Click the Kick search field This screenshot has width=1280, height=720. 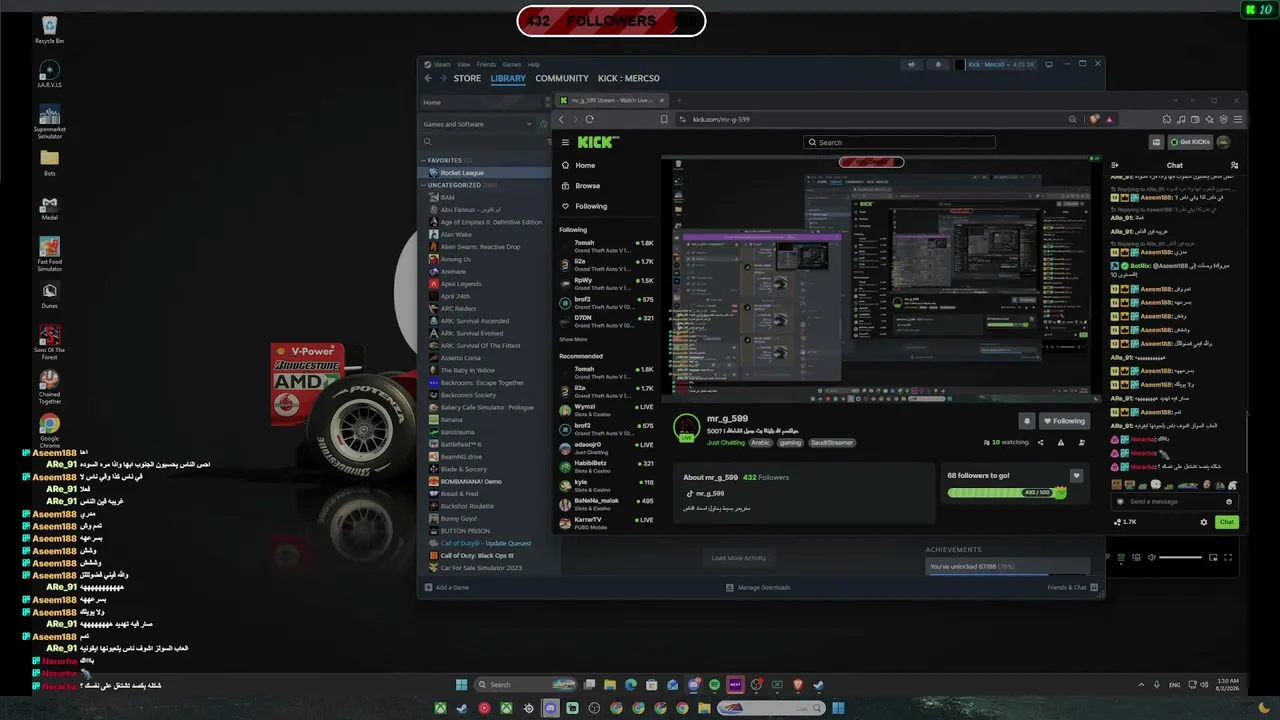(x=900, y=142)
